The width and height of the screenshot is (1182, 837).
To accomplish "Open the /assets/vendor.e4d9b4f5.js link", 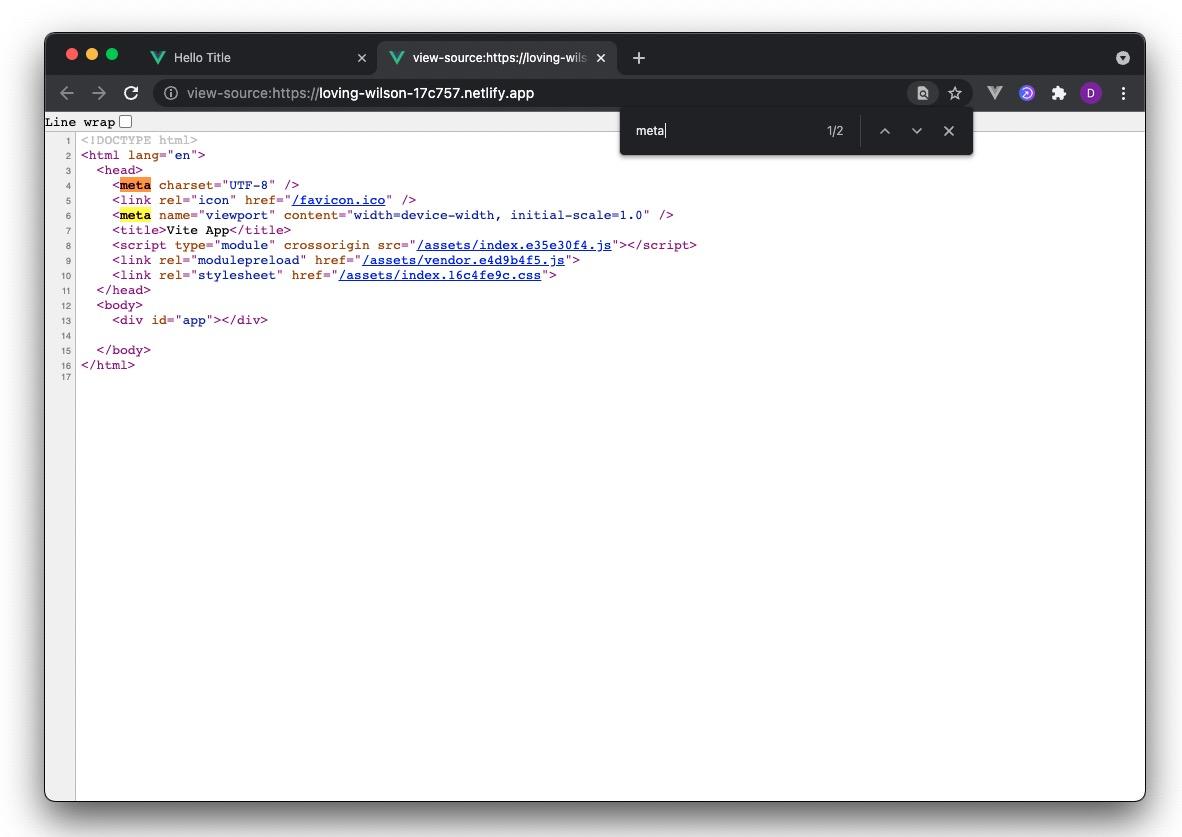I will (x=463, y=260).
